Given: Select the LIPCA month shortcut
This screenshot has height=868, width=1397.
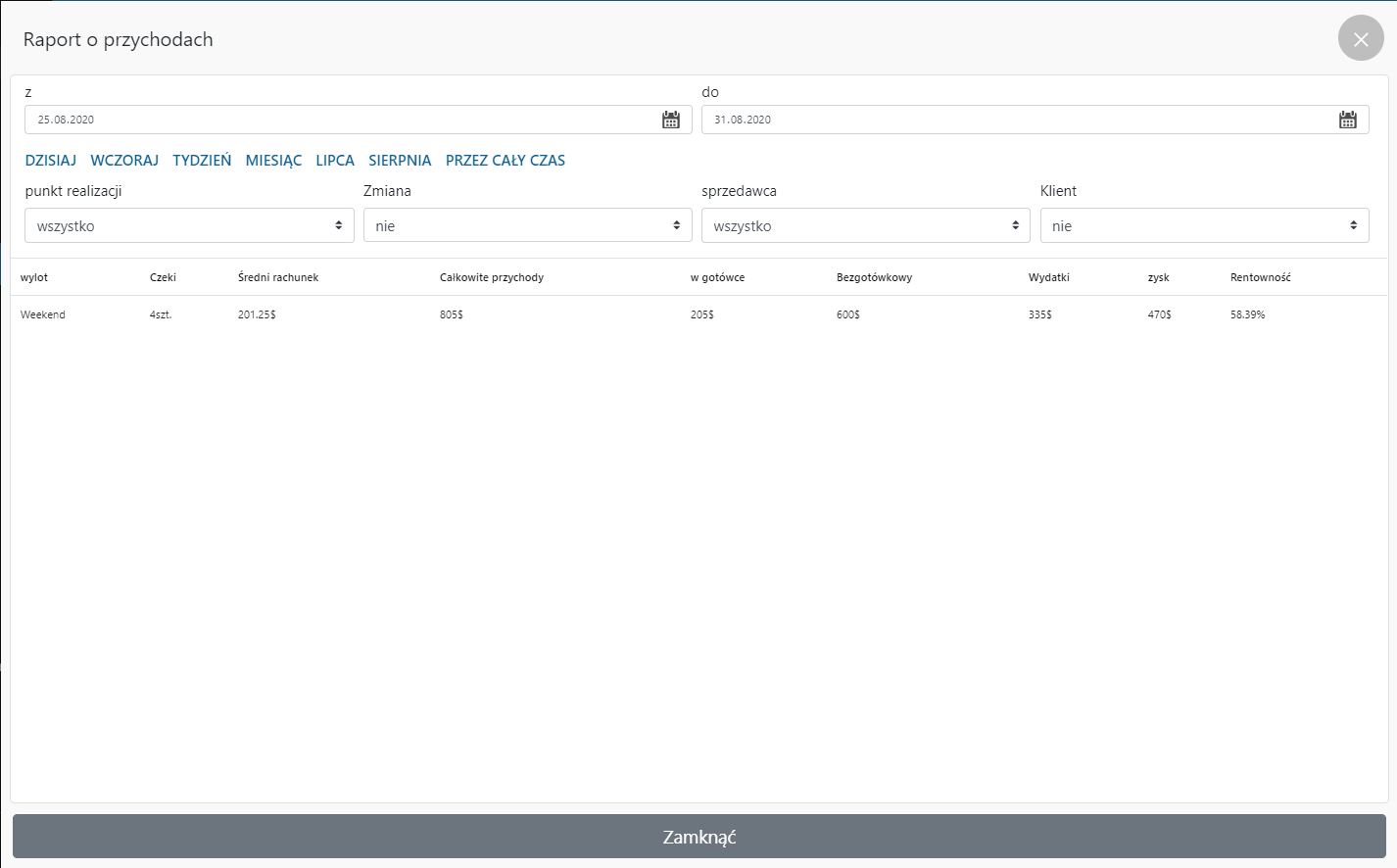Looking at the screenshot, I should pyautogui.click(x=335, y=161).
